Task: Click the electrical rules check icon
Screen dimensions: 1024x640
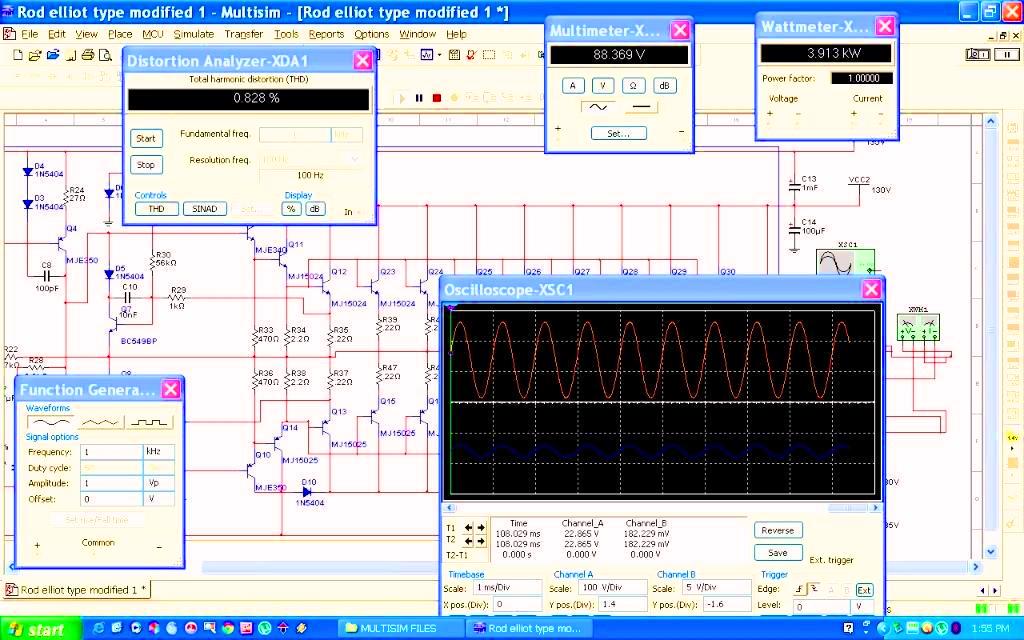Action: 471,55
